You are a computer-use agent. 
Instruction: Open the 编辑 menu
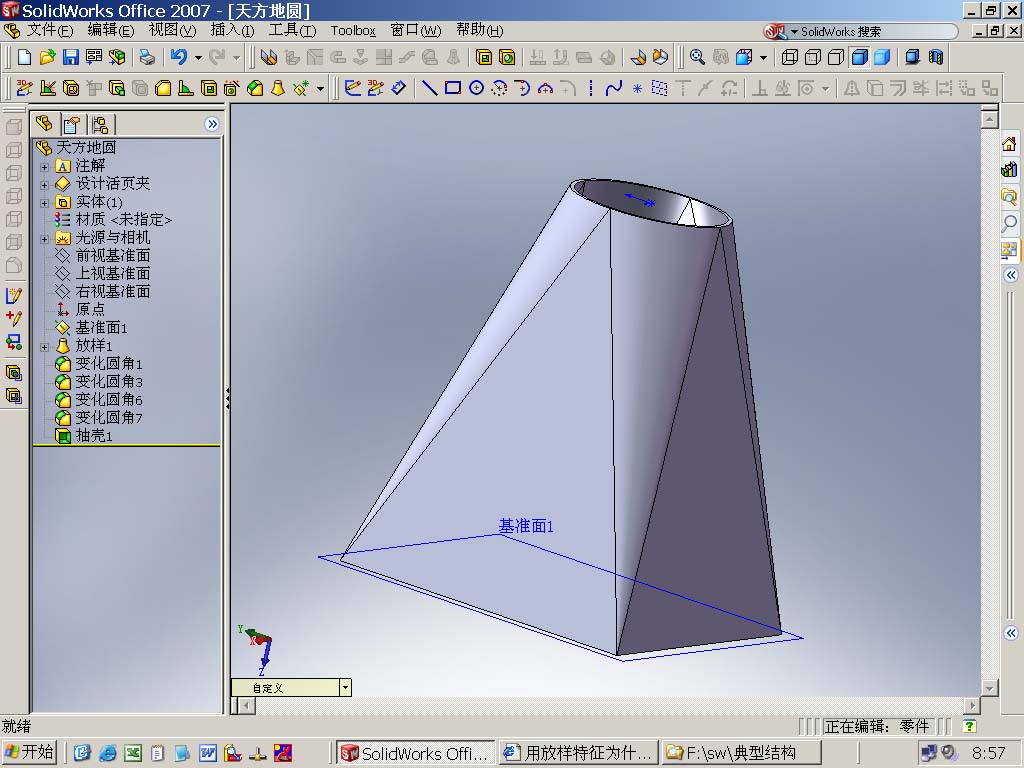pyautogui.click(x=110, y=30)
